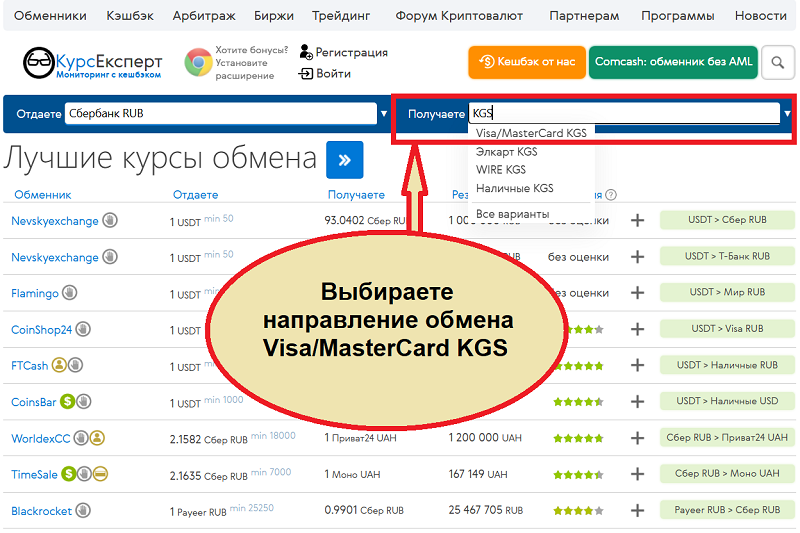
Task: Open the Арбитраж menu item
Action: pos(204,16)
